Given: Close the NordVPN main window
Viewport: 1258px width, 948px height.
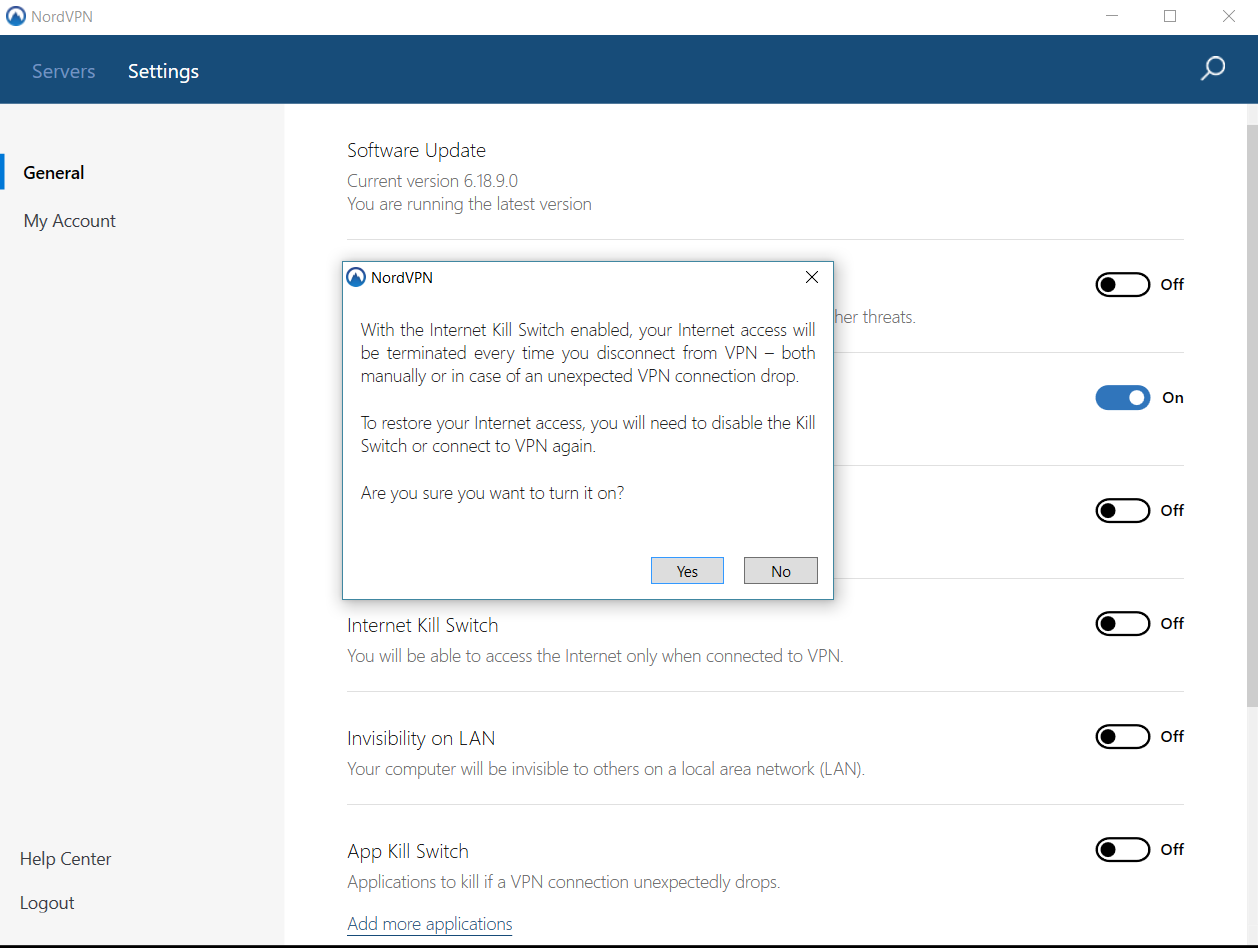Looking at the screenshot, I should point(1229,17).
